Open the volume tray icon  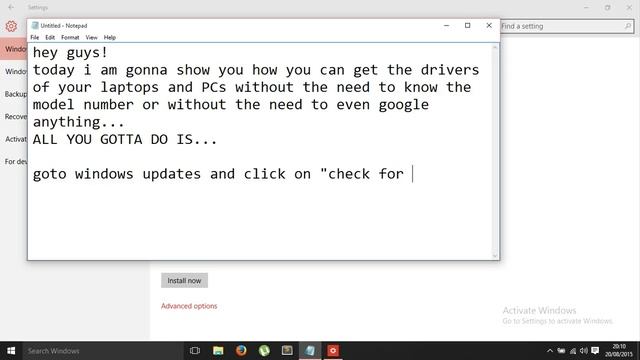(584, 351)
